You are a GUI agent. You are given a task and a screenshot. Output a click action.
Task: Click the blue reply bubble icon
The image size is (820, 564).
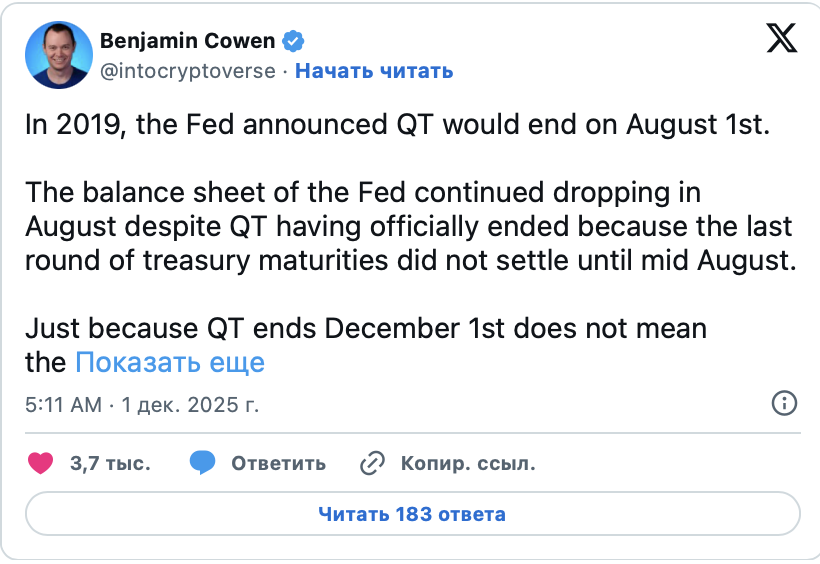pos(202,463)
